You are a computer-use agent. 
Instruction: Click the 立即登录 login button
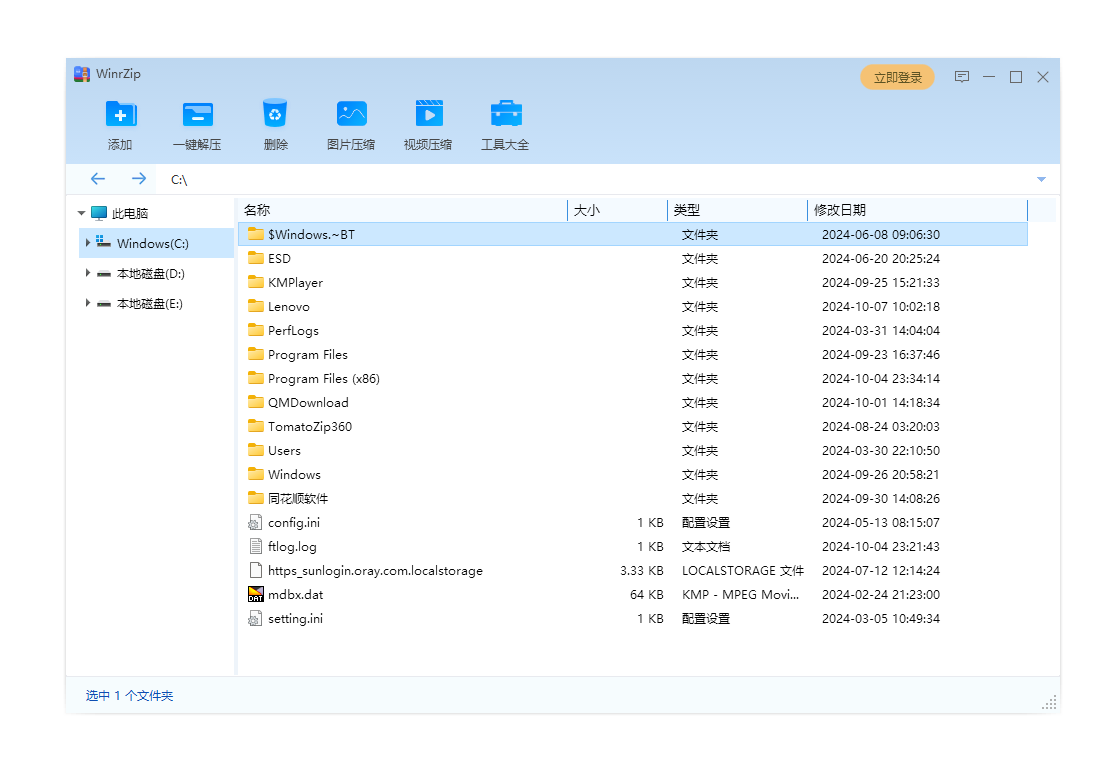898,77
